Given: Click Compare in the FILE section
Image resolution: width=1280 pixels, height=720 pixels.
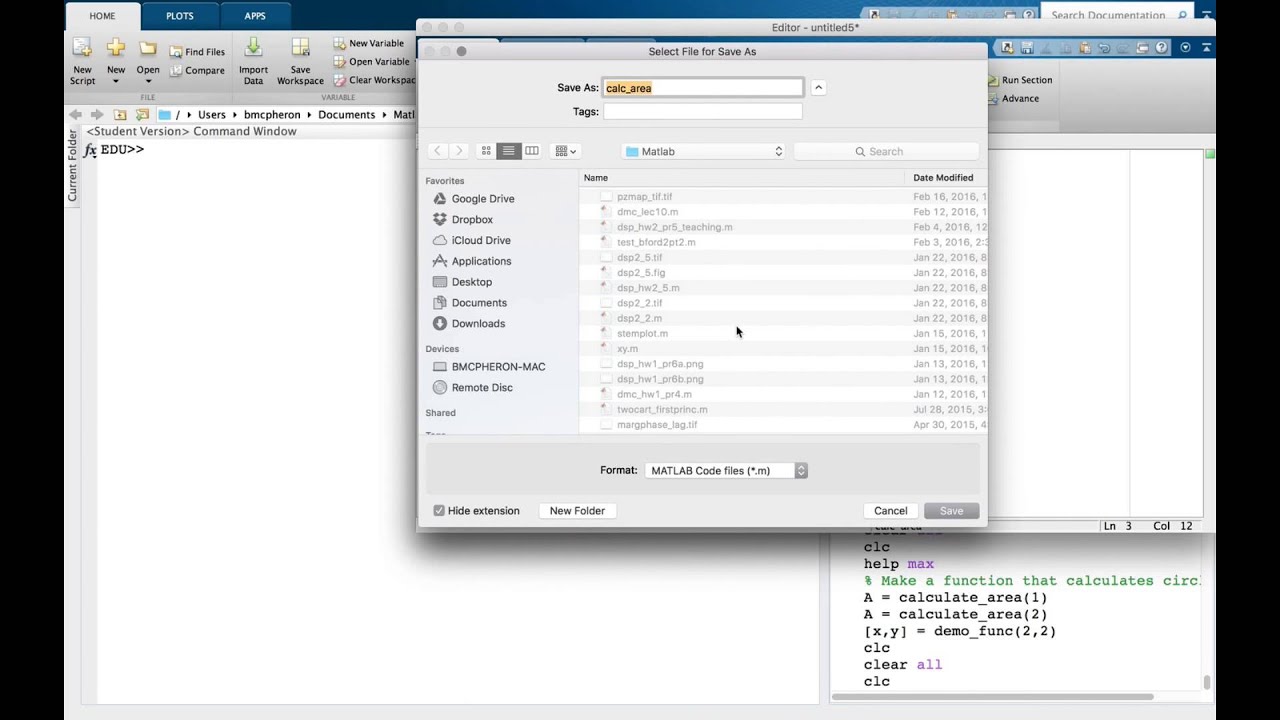Looking at the screenshot, I should point(197,71).
